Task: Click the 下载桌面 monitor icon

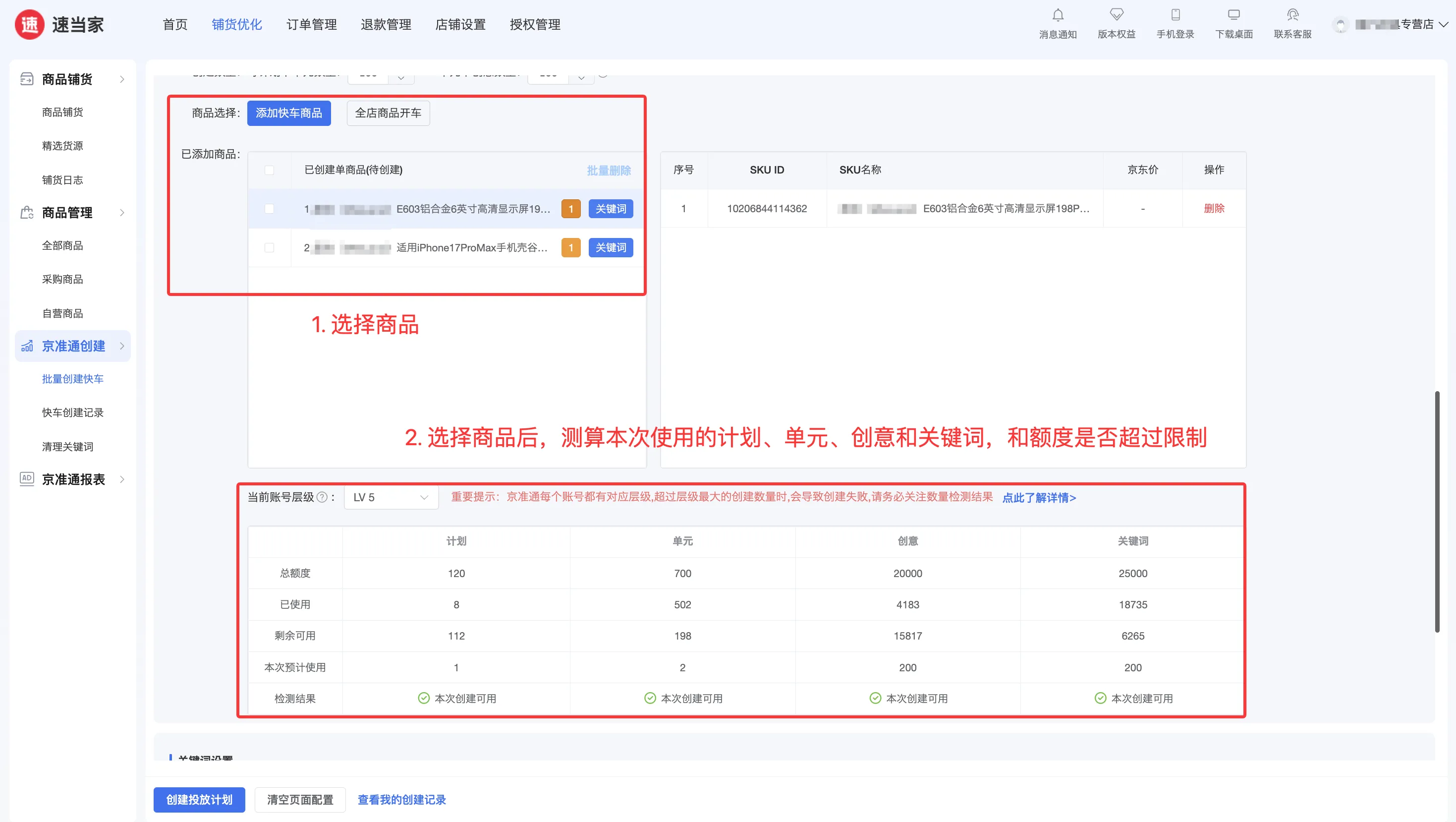Action: coord(1234,15)
